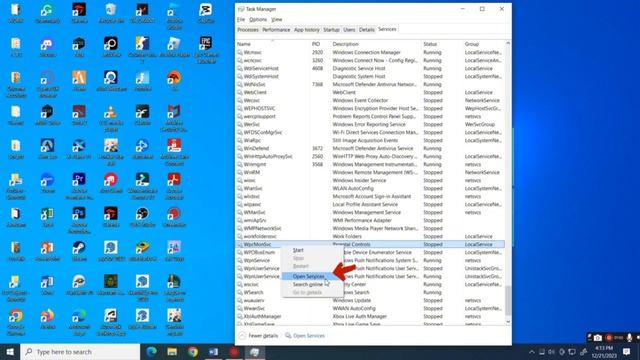Select the WlanSvc service row

click(x=370, y=189)
